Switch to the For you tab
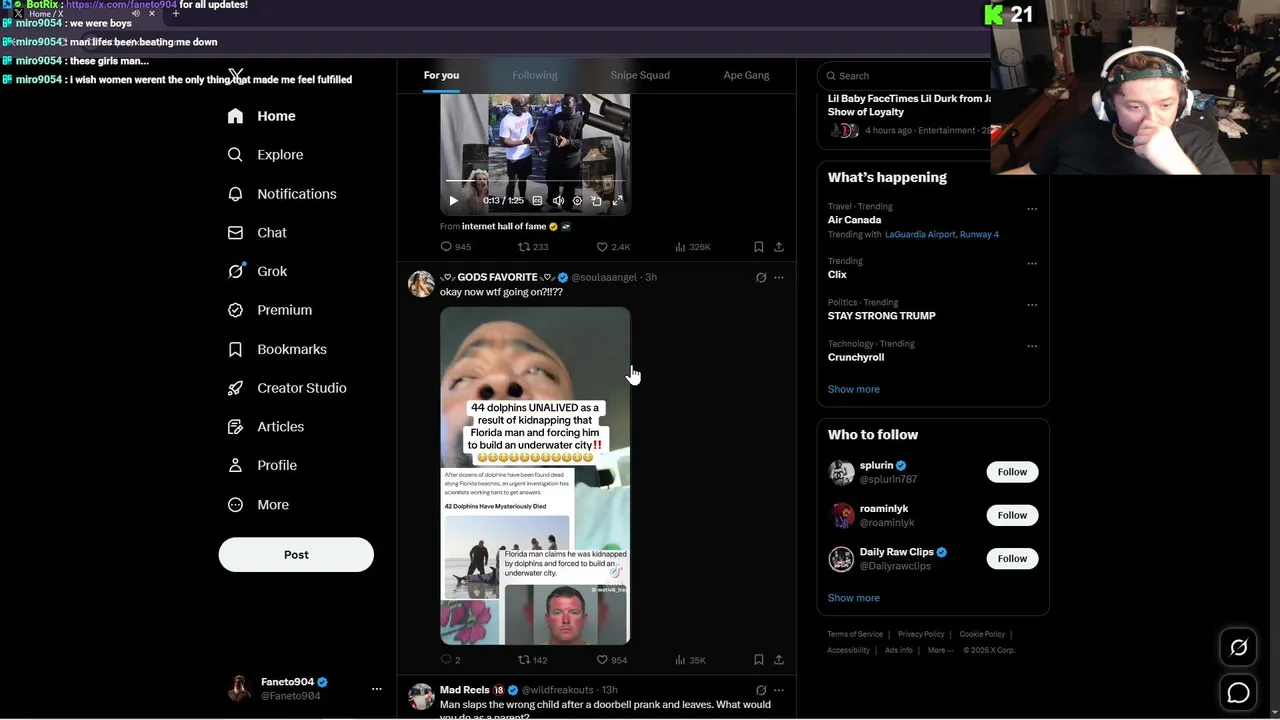The width and height of the screenshot is (1280, 720). tap(441, 75)
